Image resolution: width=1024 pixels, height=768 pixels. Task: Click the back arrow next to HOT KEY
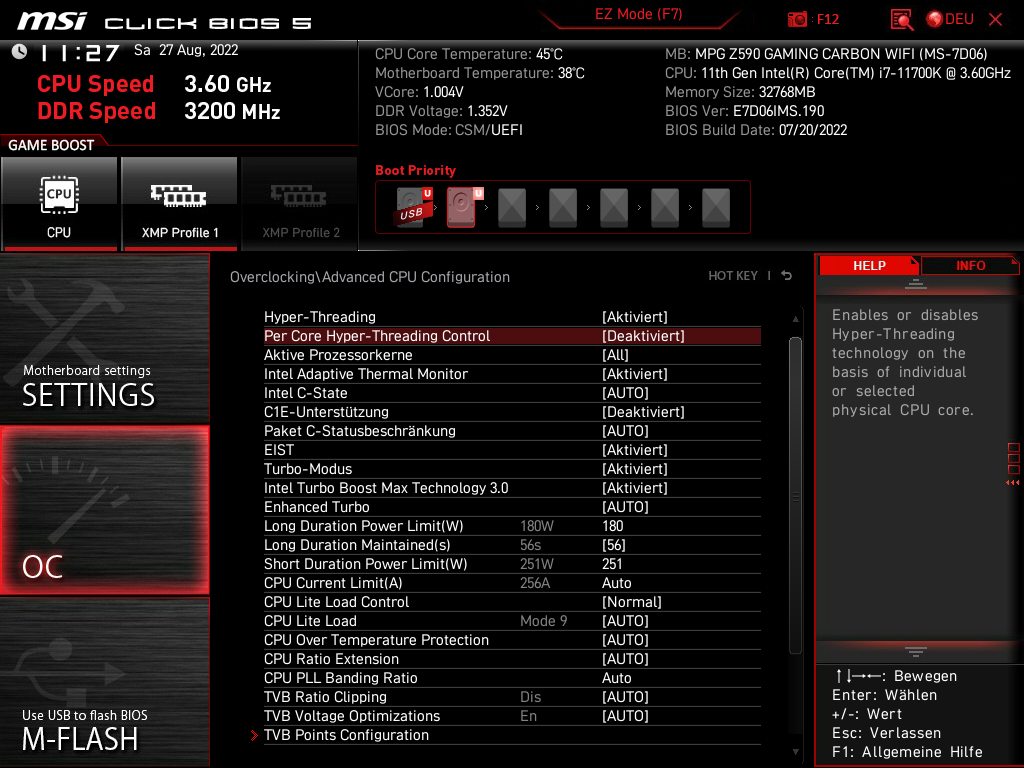click(787, 276)
